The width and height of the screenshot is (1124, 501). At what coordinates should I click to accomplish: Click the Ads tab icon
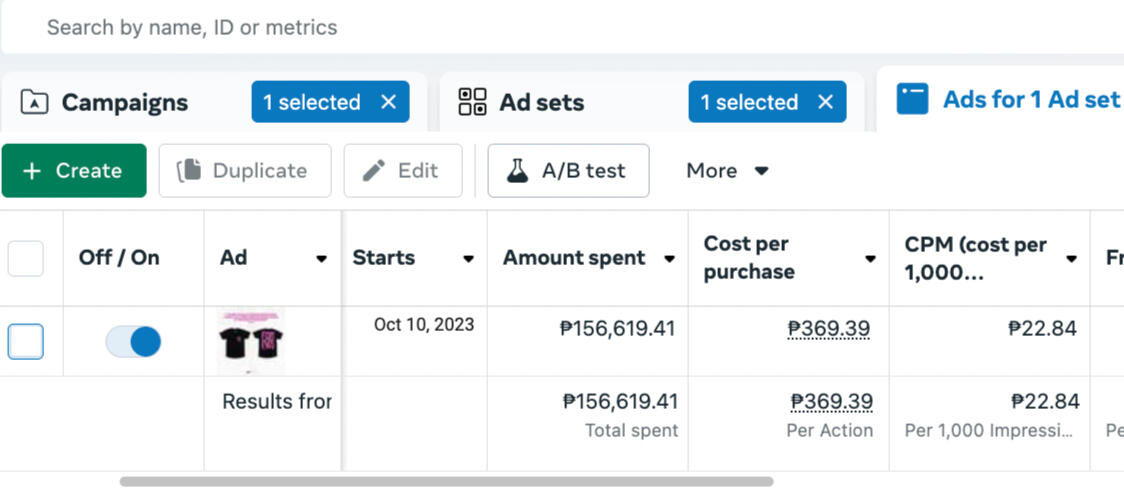coord(912,100)
